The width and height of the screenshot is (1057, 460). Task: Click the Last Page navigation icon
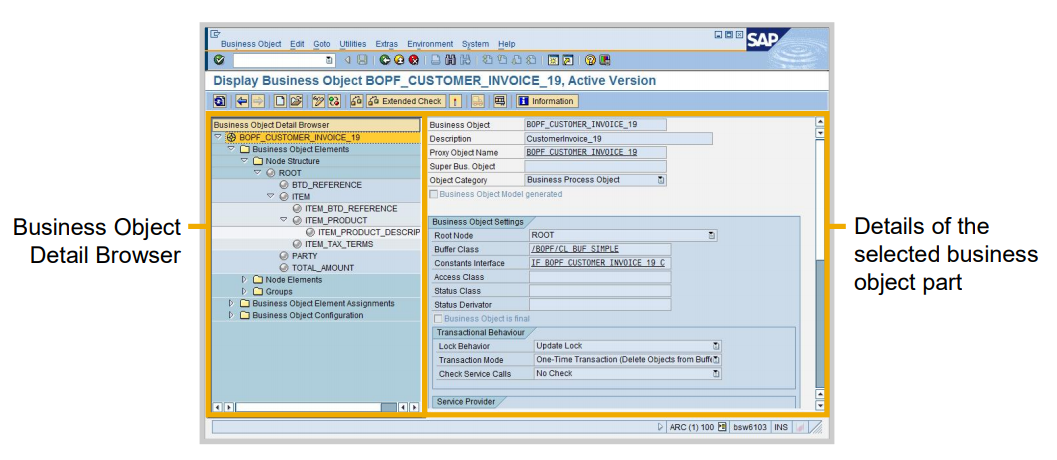pos(531,60)
